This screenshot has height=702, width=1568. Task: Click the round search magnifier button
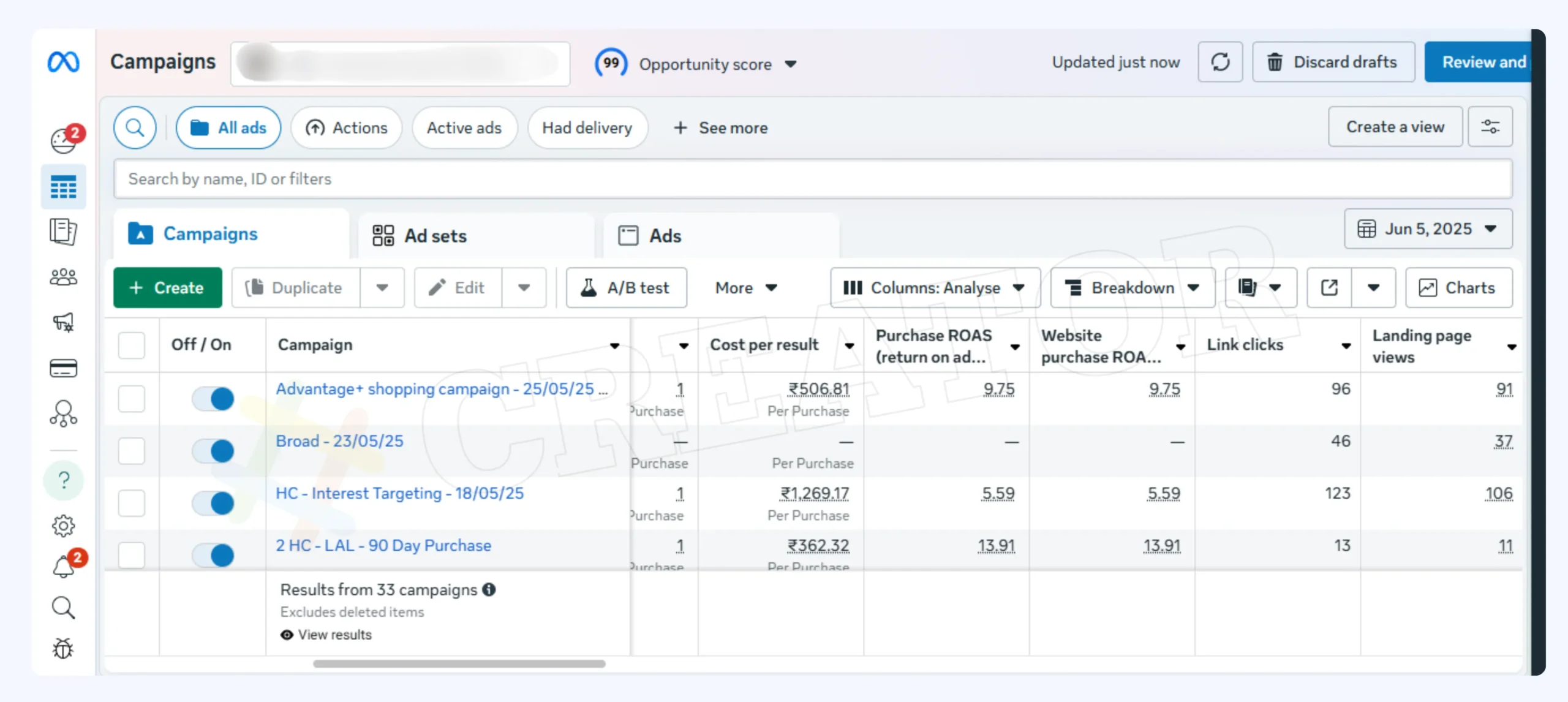coord(135,127)
